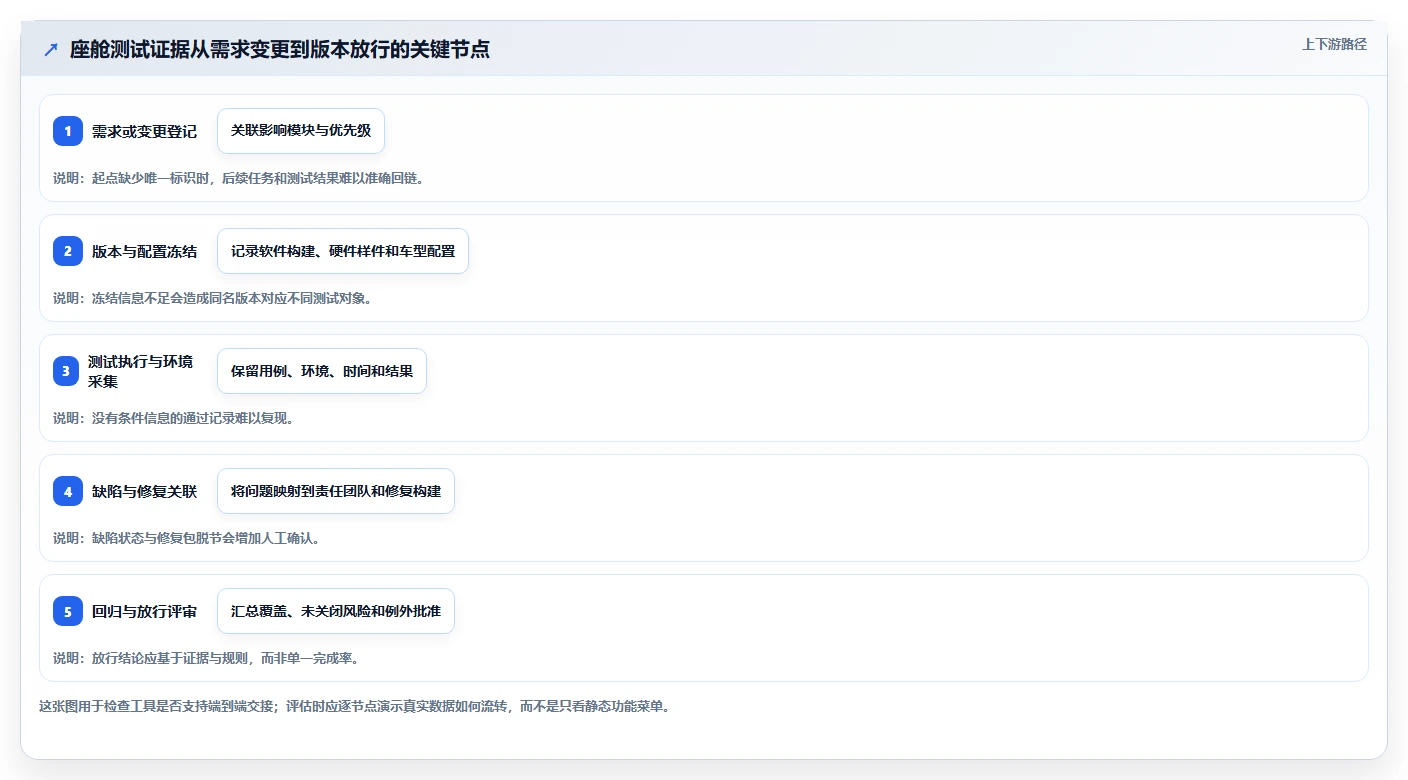Viewport: 1408px width, 780px height.
Task: Select the 汇总覆盖、未关闭风险和例外批准 chip
Action: point(336,611)
